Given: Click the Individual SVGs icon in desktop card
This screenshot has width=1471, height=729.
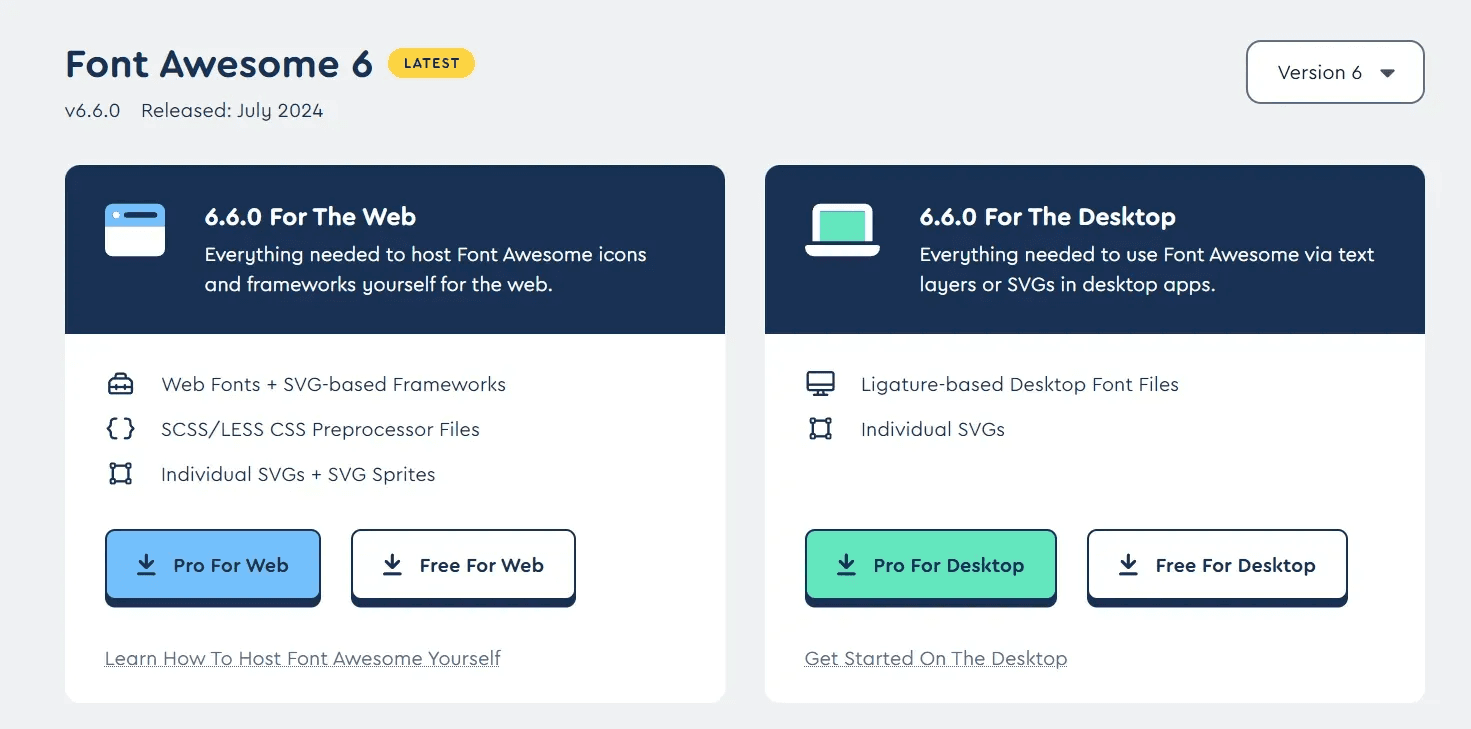Looking at the screenshot, I should pyautogui.click(x=820, y=428).
